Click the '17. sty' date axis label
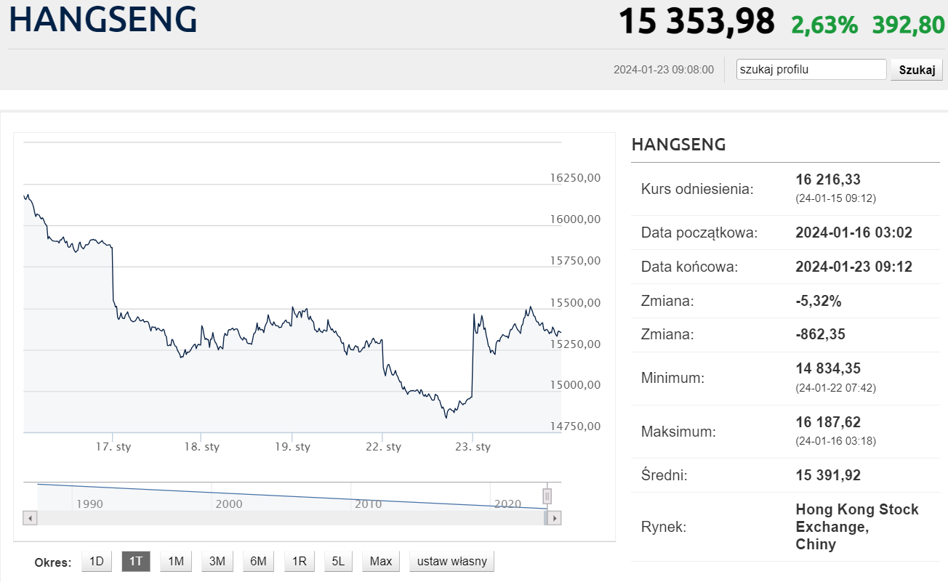948x582 pixels. [x=113, y=447]
